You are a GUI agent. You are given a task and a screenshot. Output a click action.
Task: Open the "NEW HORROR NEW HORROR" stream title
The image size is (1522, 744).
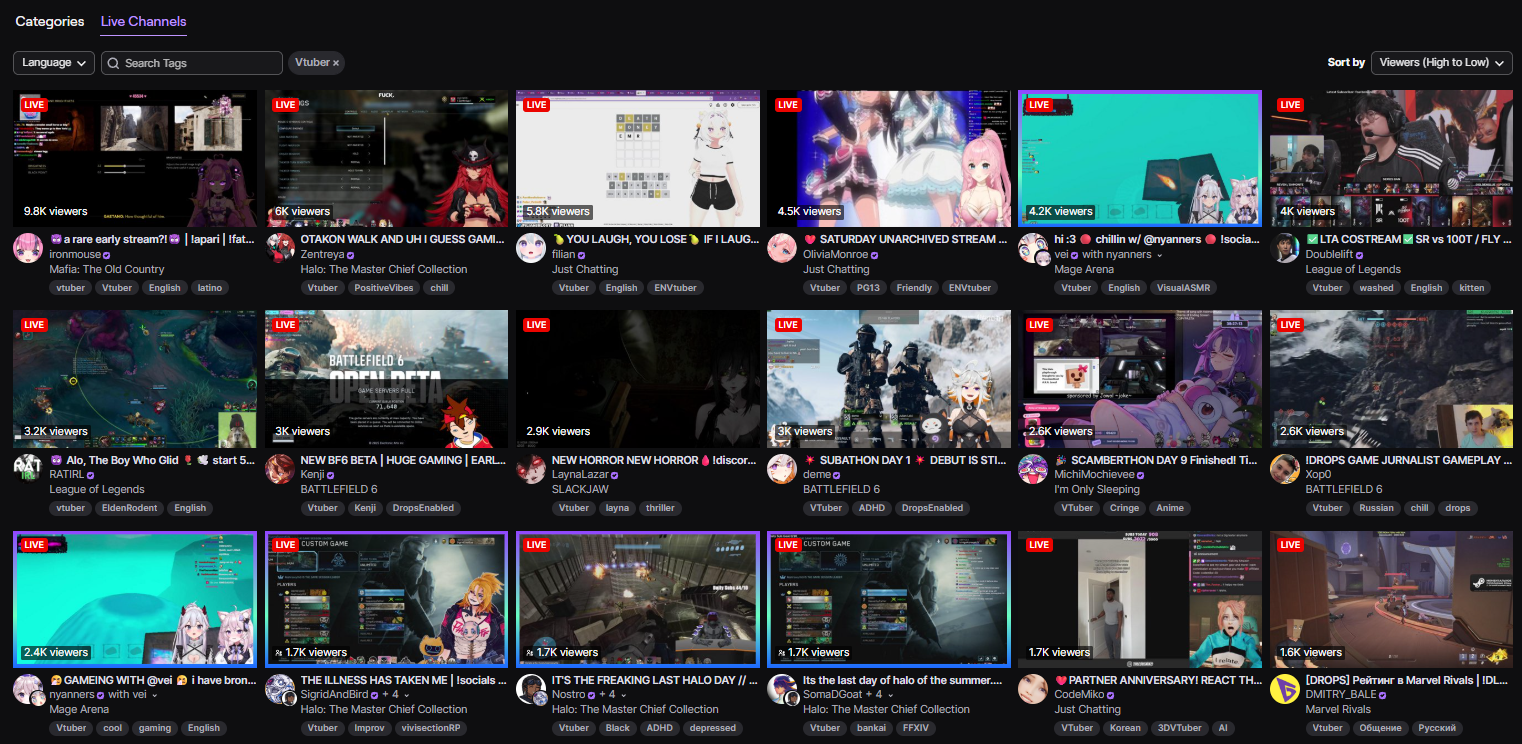click(x=655, y=460)
